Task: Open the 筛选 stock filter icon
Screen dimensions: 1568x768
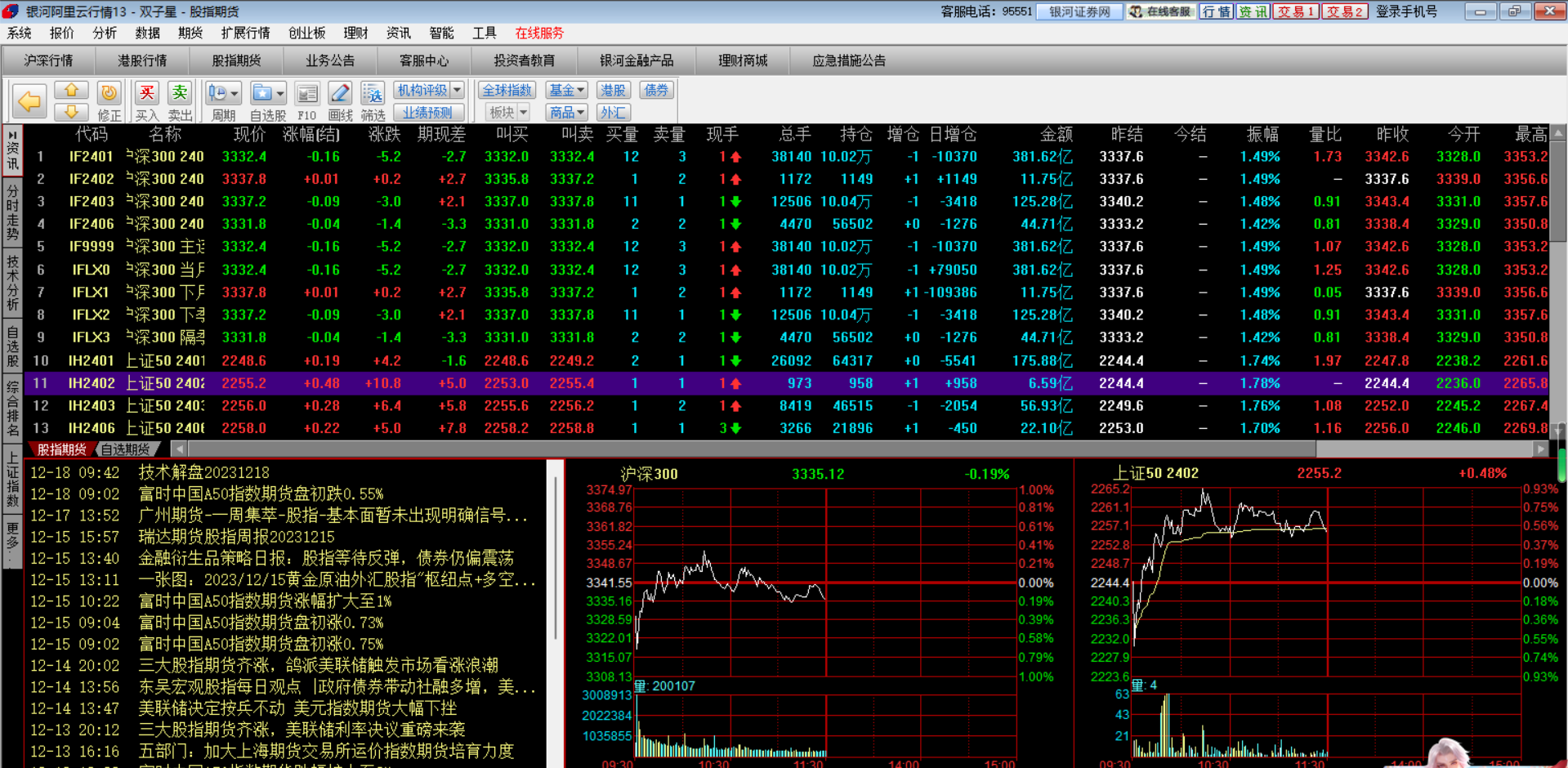Action: pos(373,95)
